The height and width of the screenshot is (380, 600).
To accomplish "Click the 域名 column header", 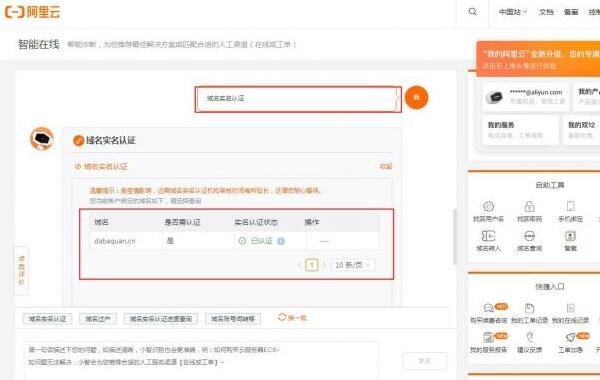I will (x=101, y=222).
